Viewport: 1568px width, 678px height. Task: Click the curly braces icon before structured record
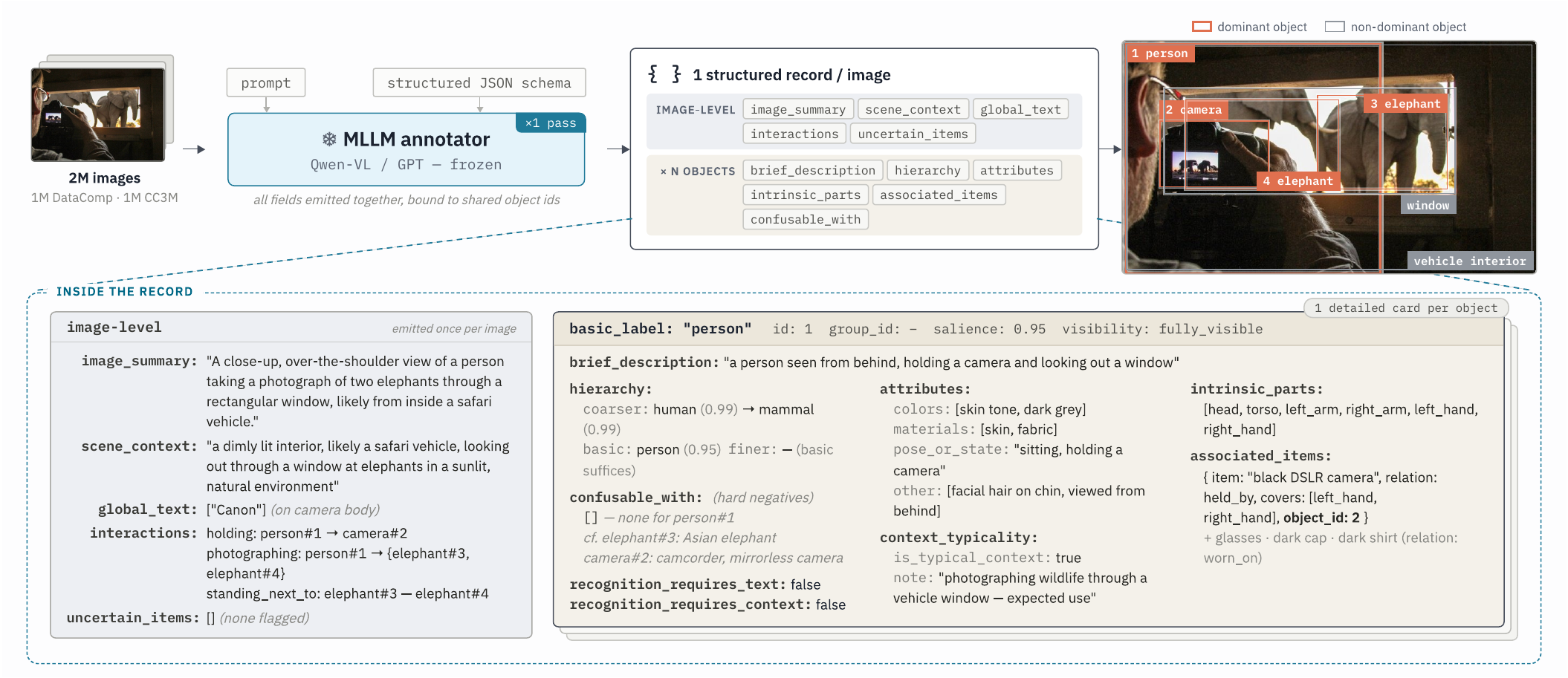coord(665,74)
